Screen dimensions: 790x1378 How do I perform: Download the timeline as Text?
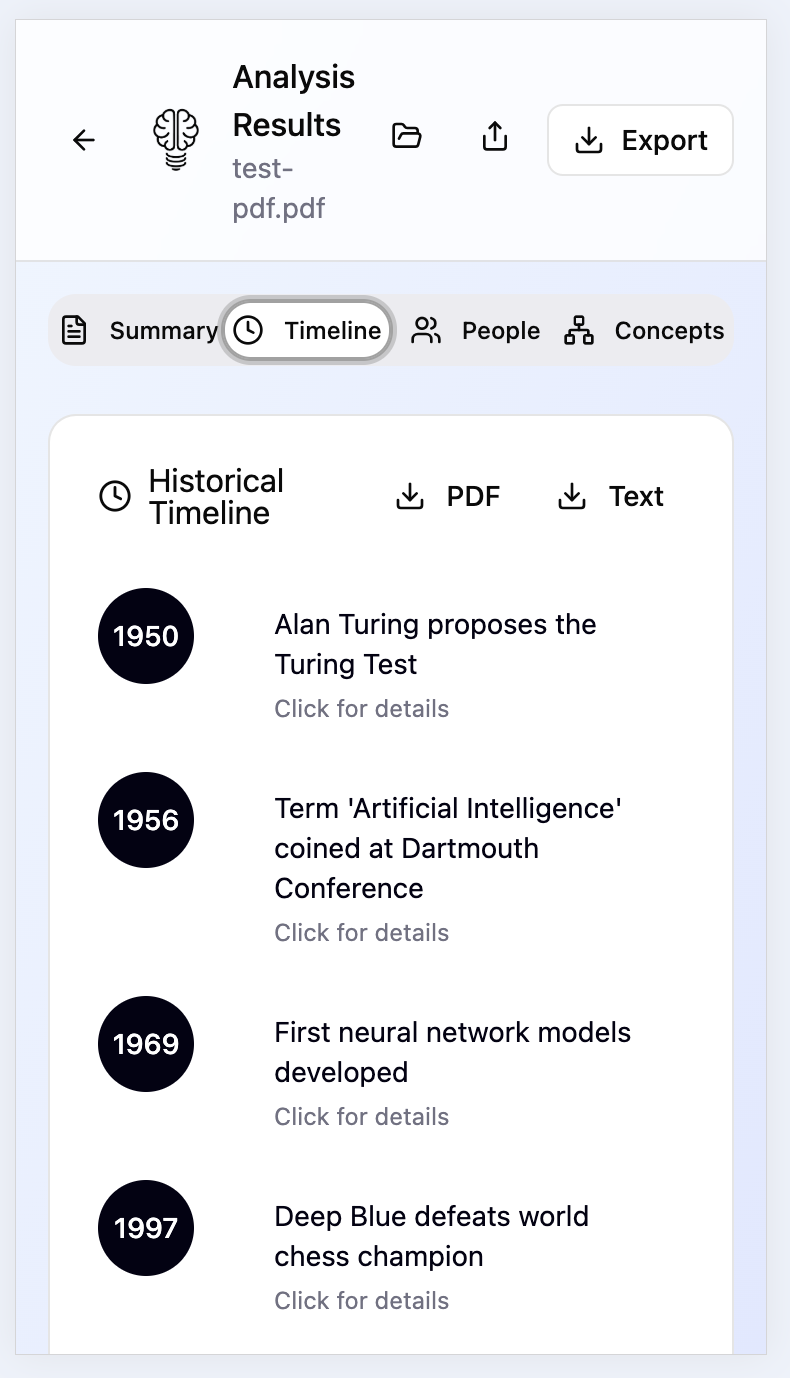coord(610,496)
